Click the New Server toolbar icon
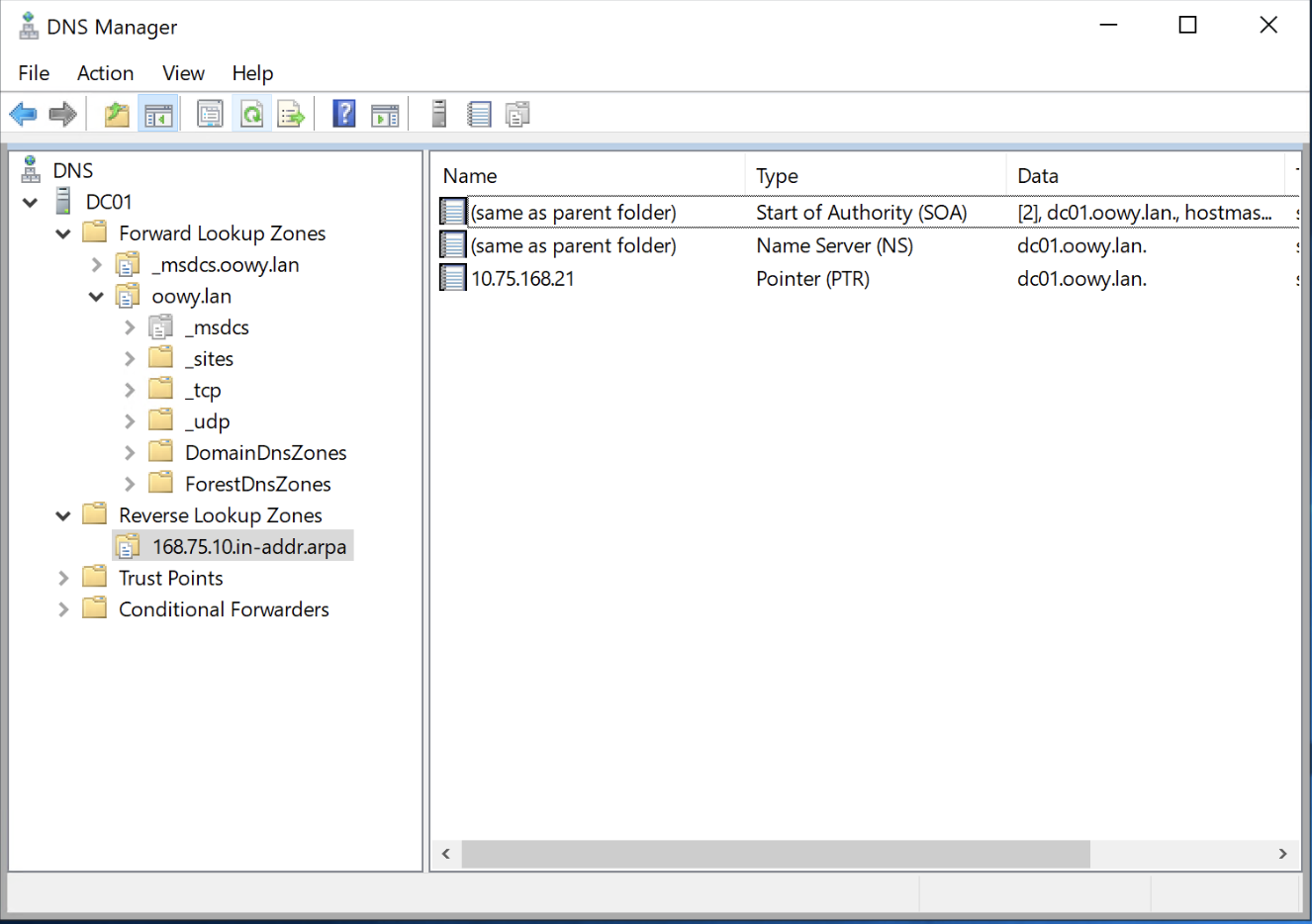 [x=439, y=114]
